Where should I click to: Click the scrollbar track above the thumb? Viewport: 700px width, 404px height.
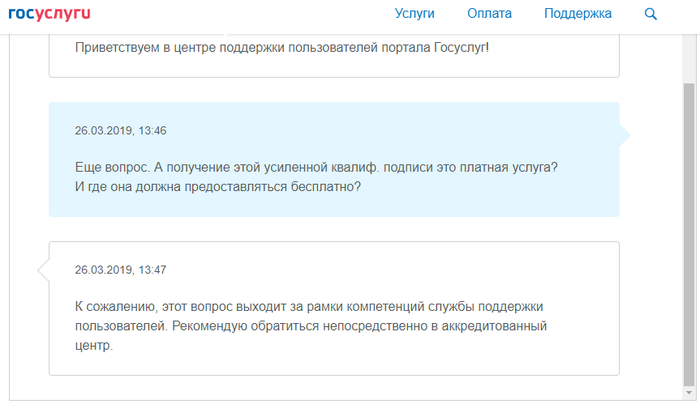pos(689,55)
